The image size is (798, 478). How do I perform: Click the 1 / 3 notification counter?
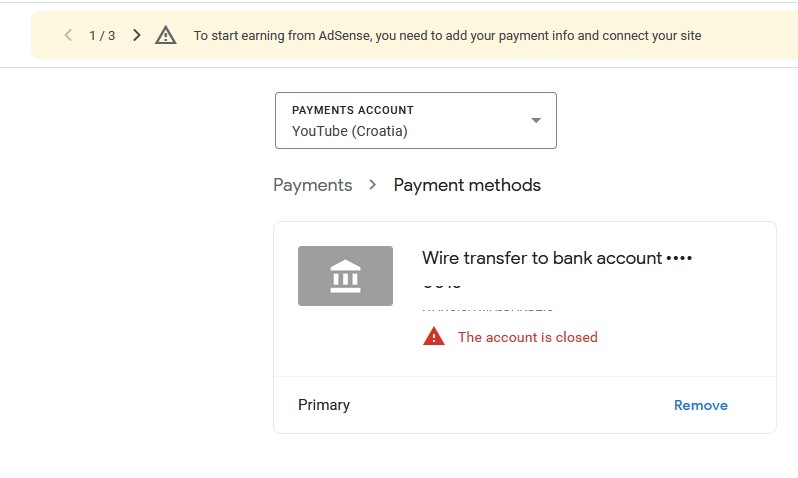point(102,36)
